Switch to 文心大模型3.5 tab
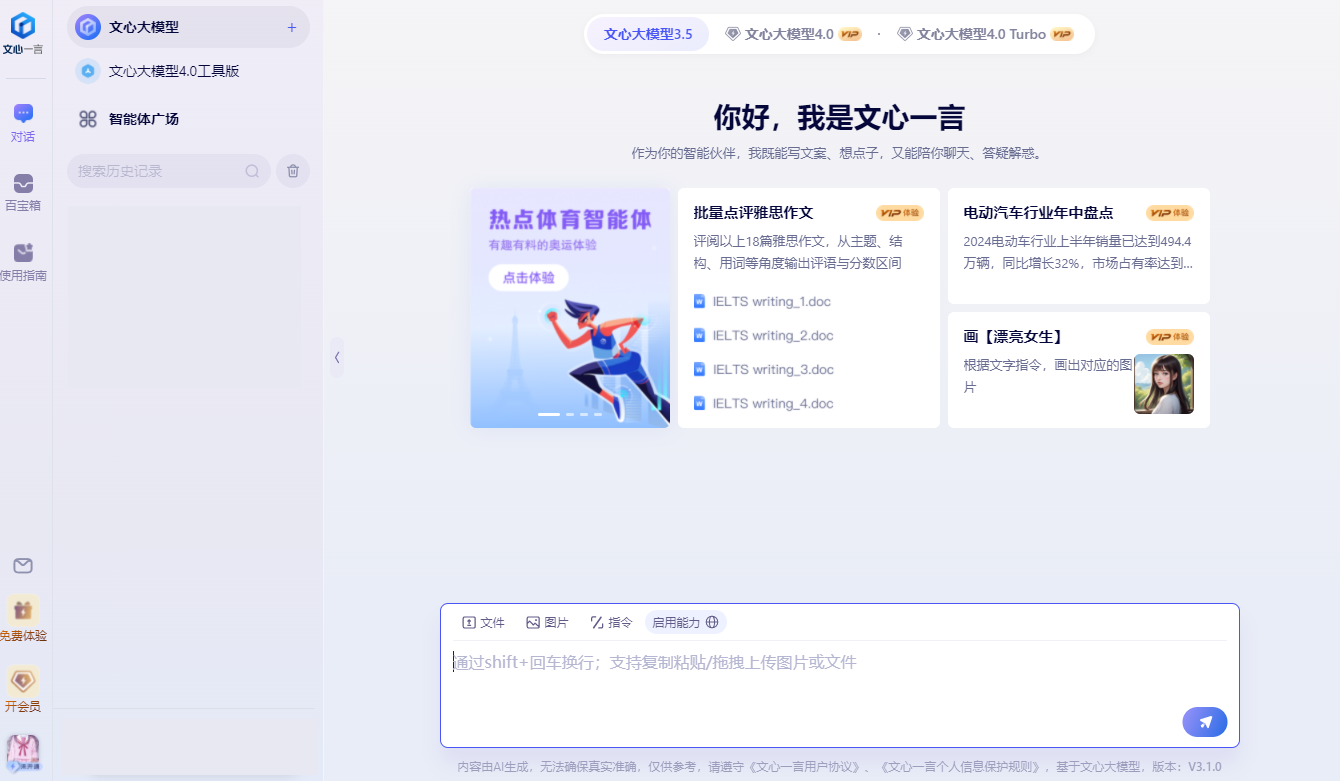The width and height of the screenshot is (1340, 781). tap(648, 34)
